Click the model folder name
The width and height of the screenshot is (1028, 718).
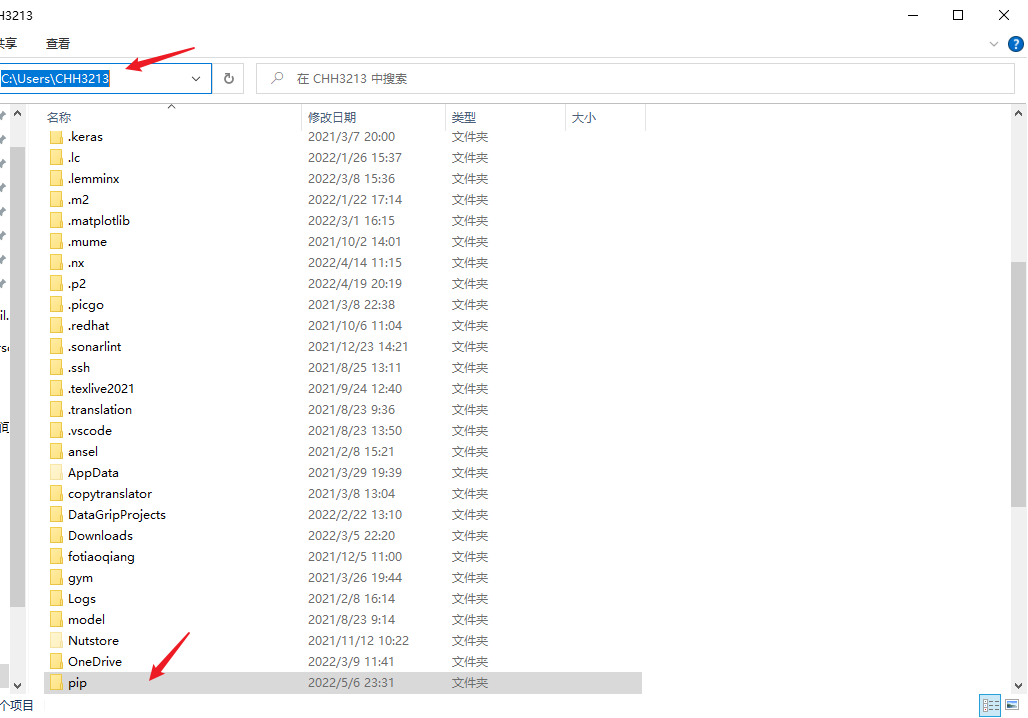(x=87, y=620)
